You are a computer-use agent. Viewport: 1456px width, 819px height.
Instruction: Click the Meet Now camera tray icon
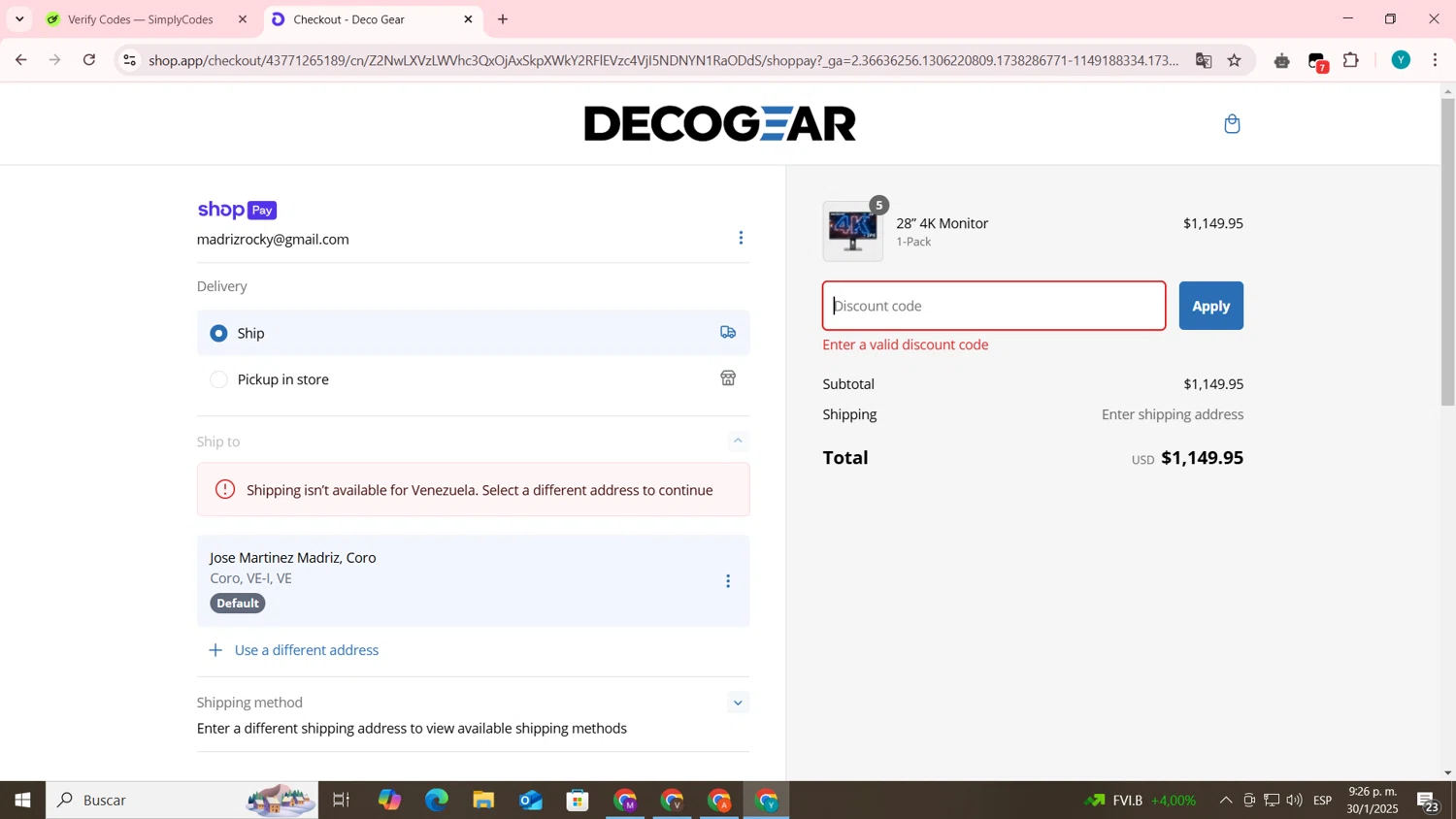(1249, 801)
